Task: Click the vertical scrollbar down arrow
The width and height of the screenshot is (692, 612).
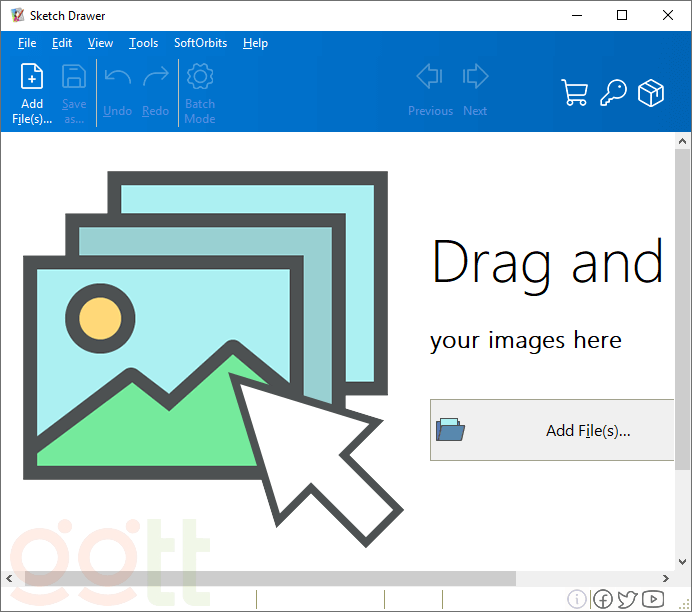Action: 683,562
